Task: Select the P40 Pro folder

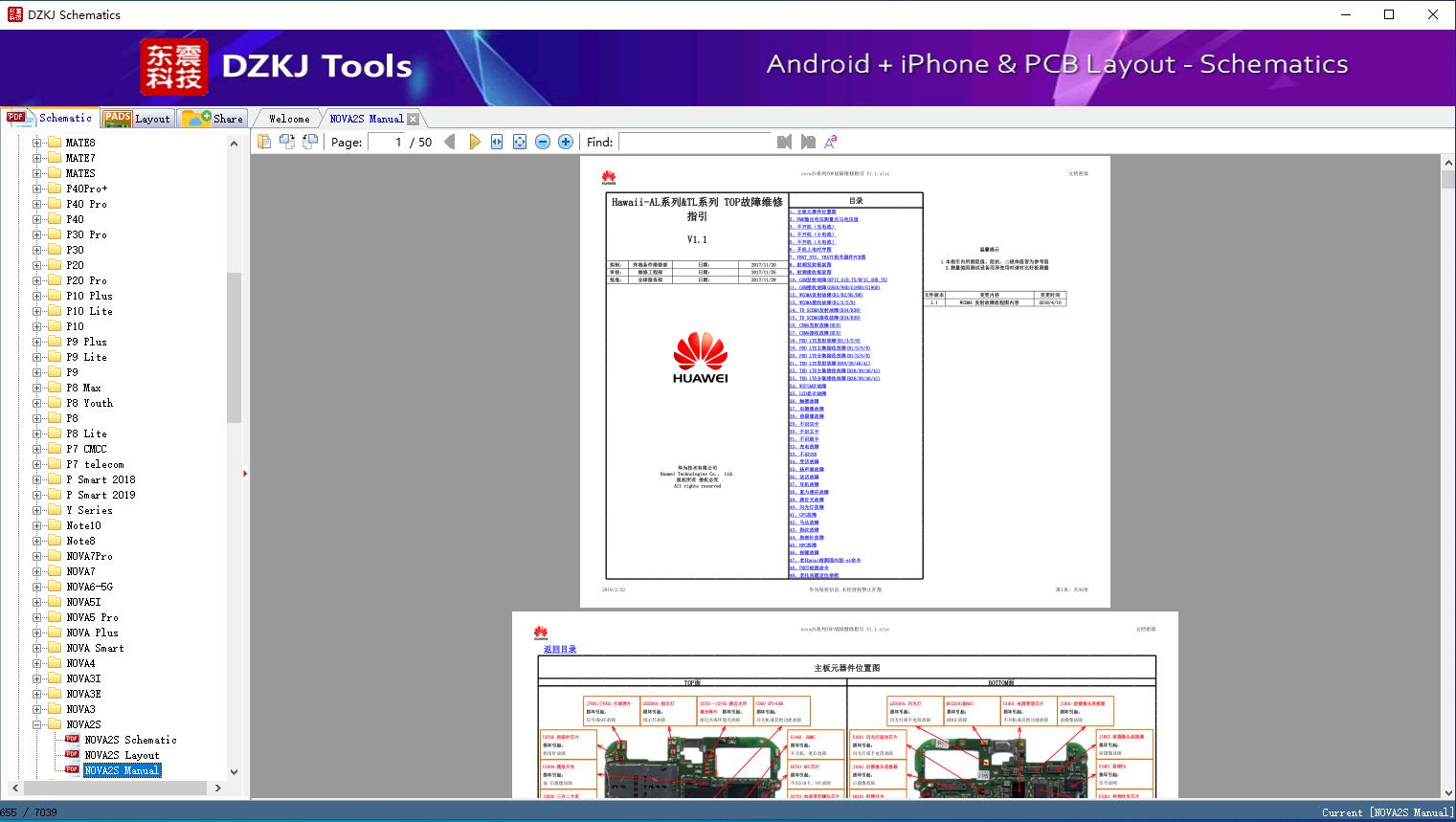Action: coord(86,204)
